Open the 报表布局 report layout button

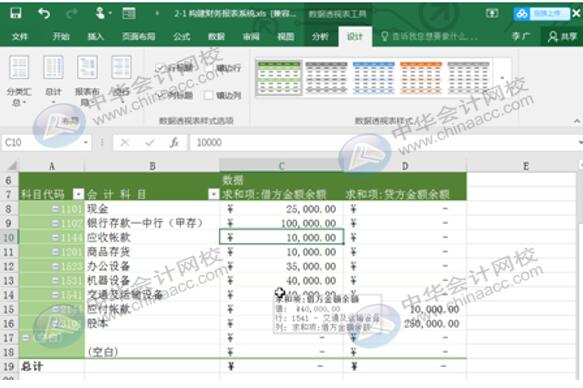pos(87,81)
